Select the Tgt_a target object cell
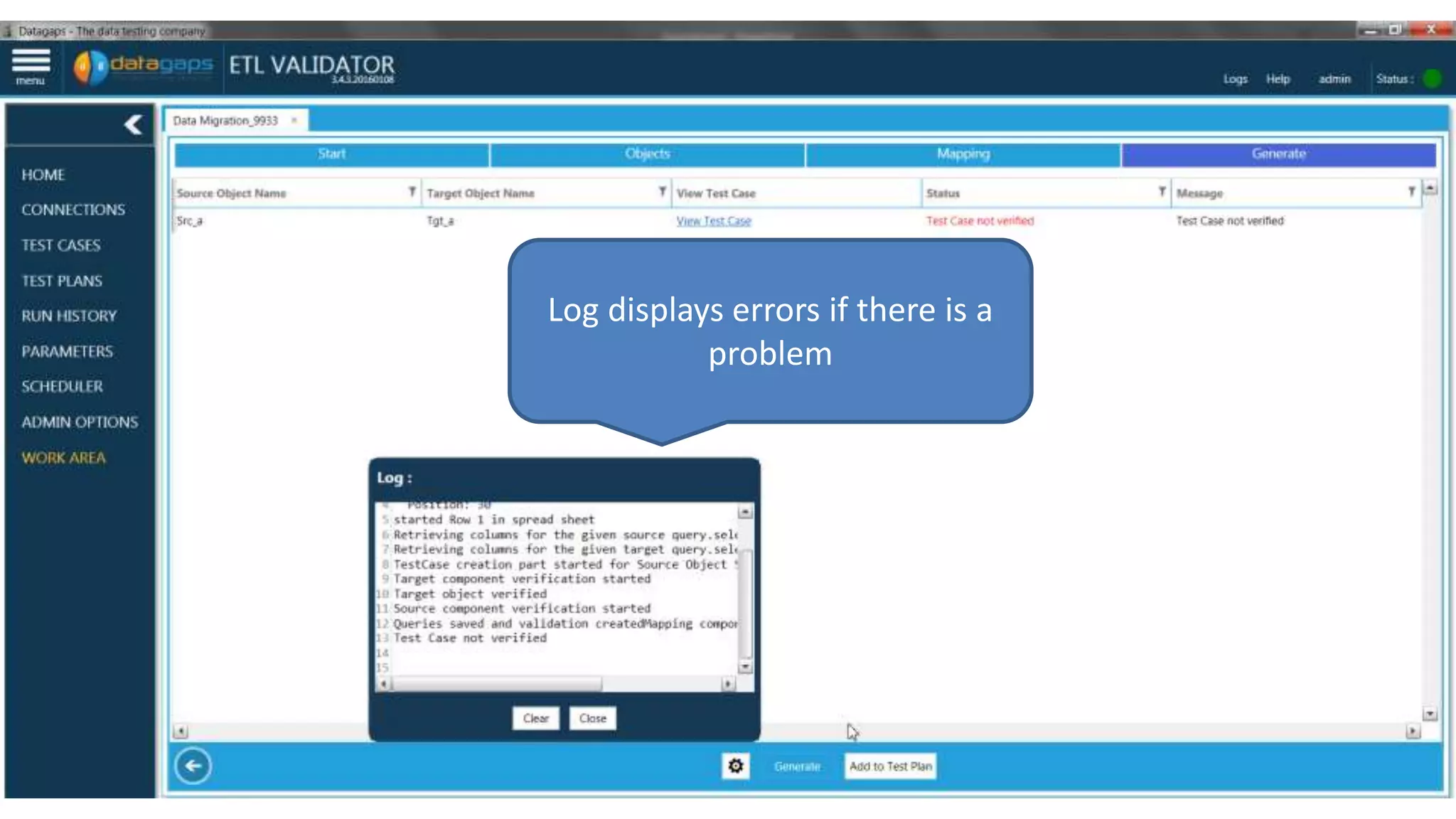Screen dimensions: 1456x819 pyautogui.click(x=440, y=221)
